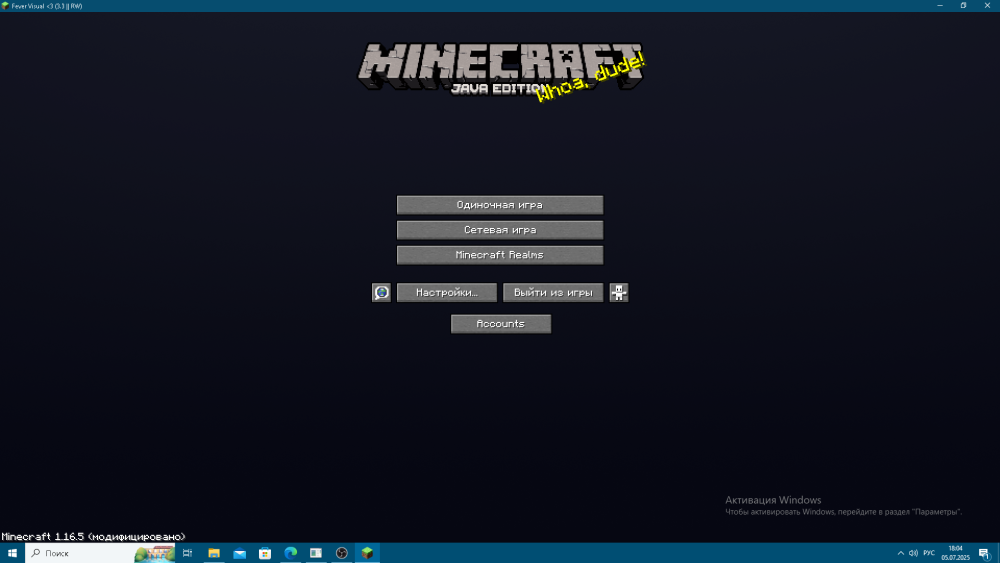This screenshot has height=563, width=1000.
Task: Open the taskbar clock and date
Action: 955,553
